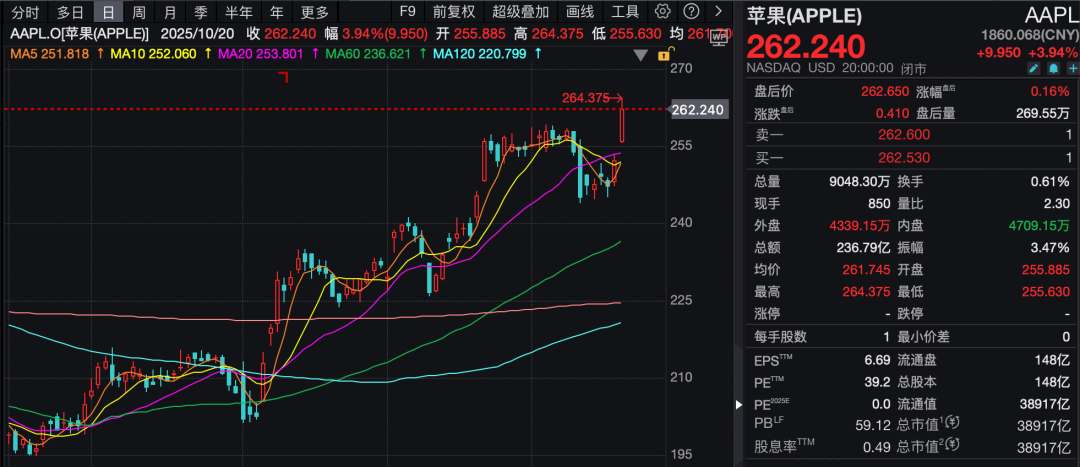Click the 外盘 4339.15万 value

pos(860,225)
